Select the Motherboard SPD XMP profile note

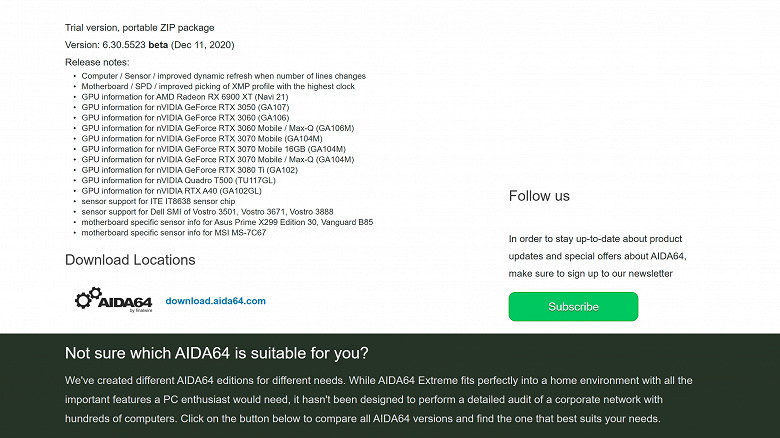tap(218, 86)
